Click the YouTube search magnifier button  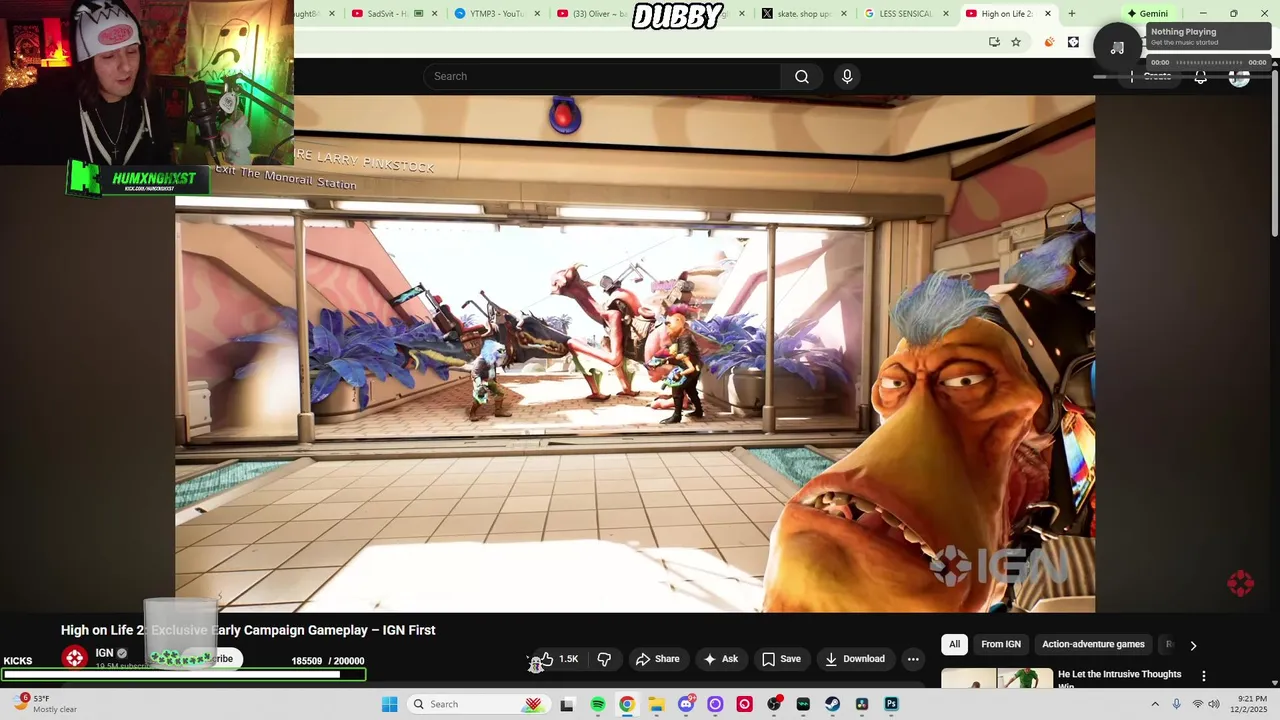coord(802,77)
